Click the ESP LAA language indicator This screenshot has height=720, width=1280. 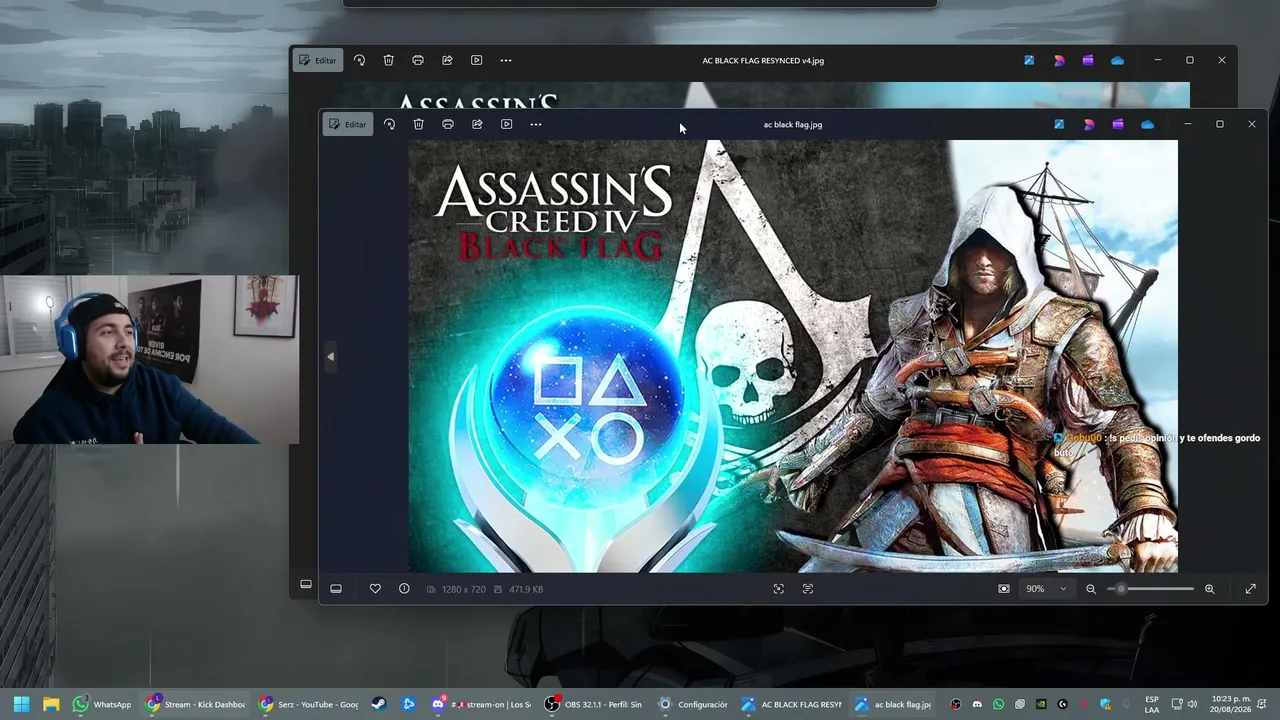(1152, 704)
